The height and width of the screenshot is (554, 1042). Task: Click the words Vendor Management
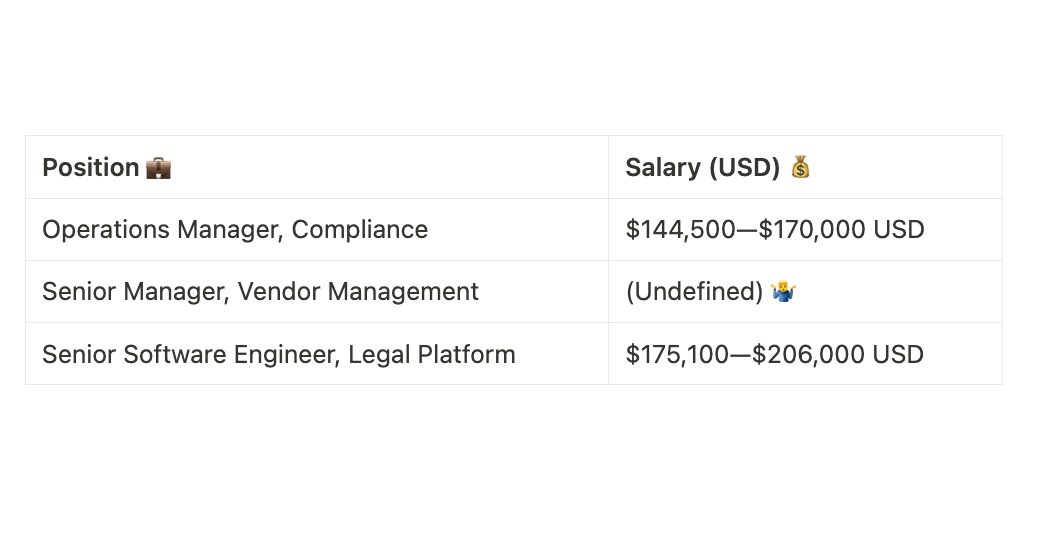(x=358, y=292)
